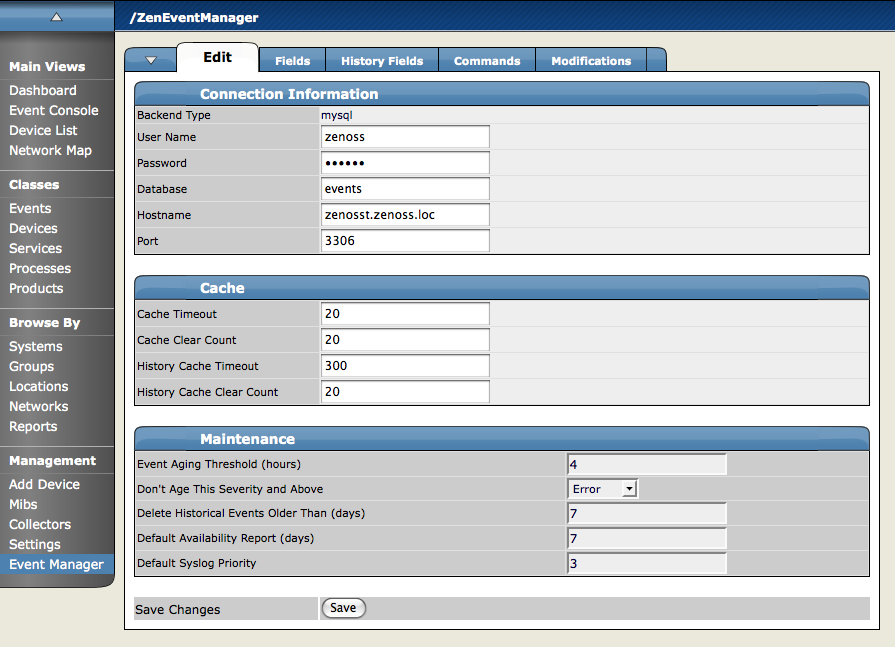895x647 pixels.
Task: Open the Modifications tab
Action: pos(591,60)
